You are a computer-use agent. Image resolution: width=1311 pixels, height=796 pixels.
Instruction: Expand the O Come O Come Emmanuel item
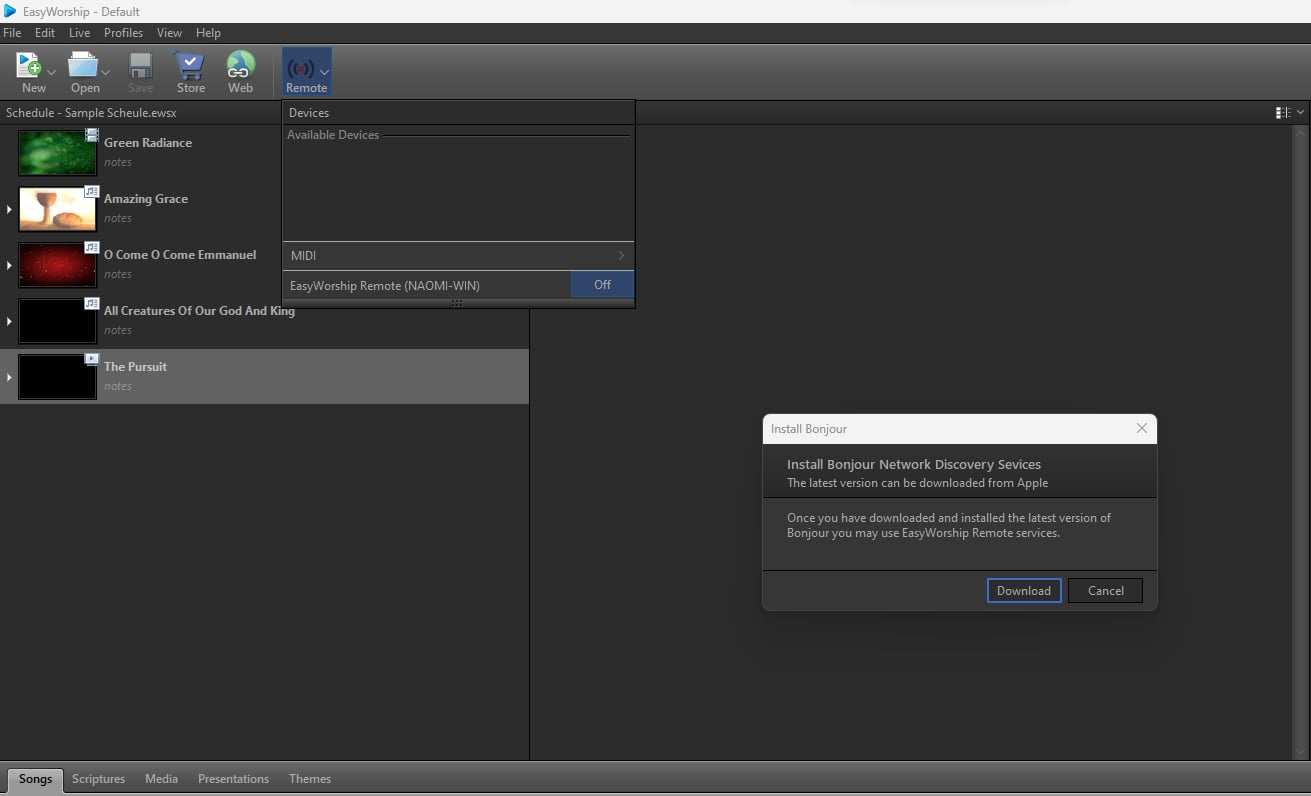[x=9, y=265]
